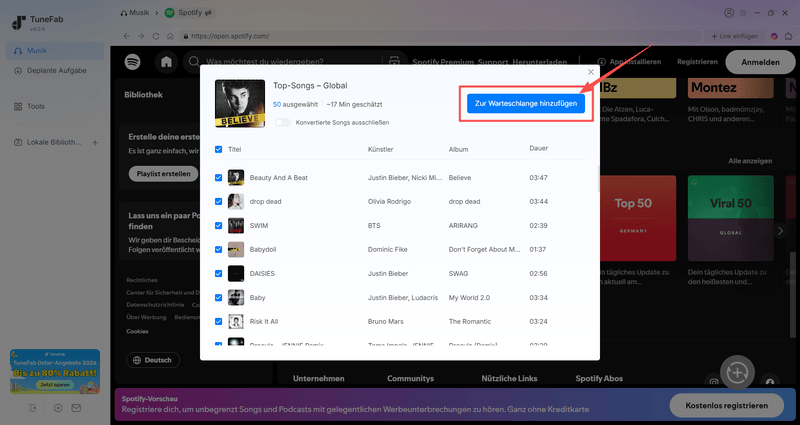
Task: Click Spotify Home button in web player
Action: pyautogui.click(x=166, y=62)
